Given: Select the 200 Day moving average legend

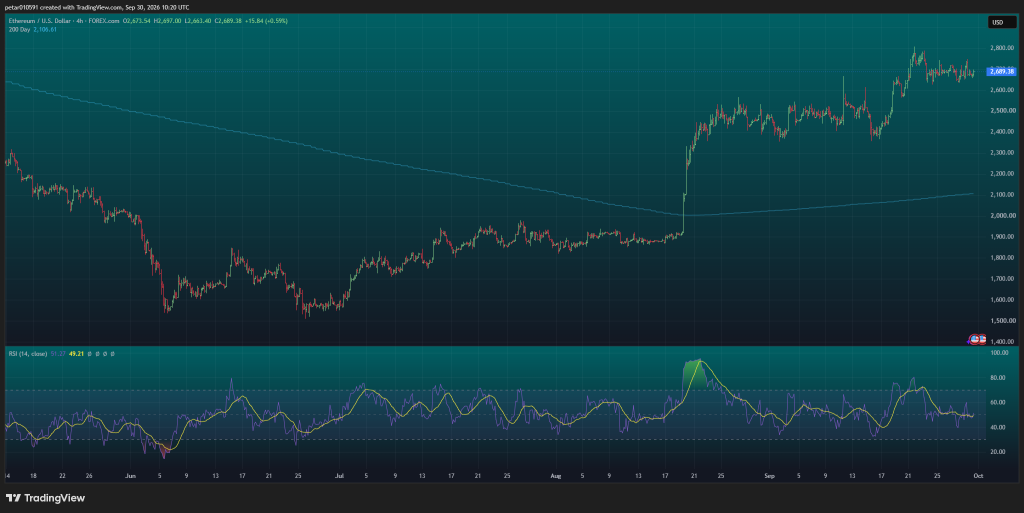Looking at the screenshot, I should tap(19, 29).
